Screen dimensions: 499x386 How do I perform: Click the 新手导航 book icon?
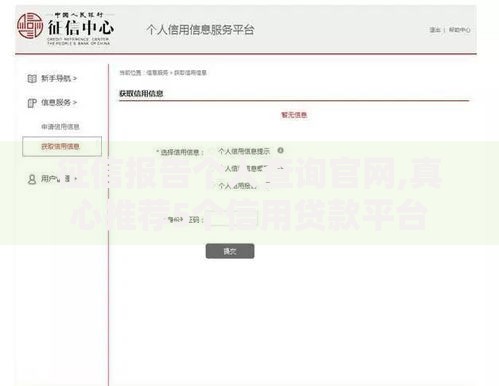(x=32, y=79)
